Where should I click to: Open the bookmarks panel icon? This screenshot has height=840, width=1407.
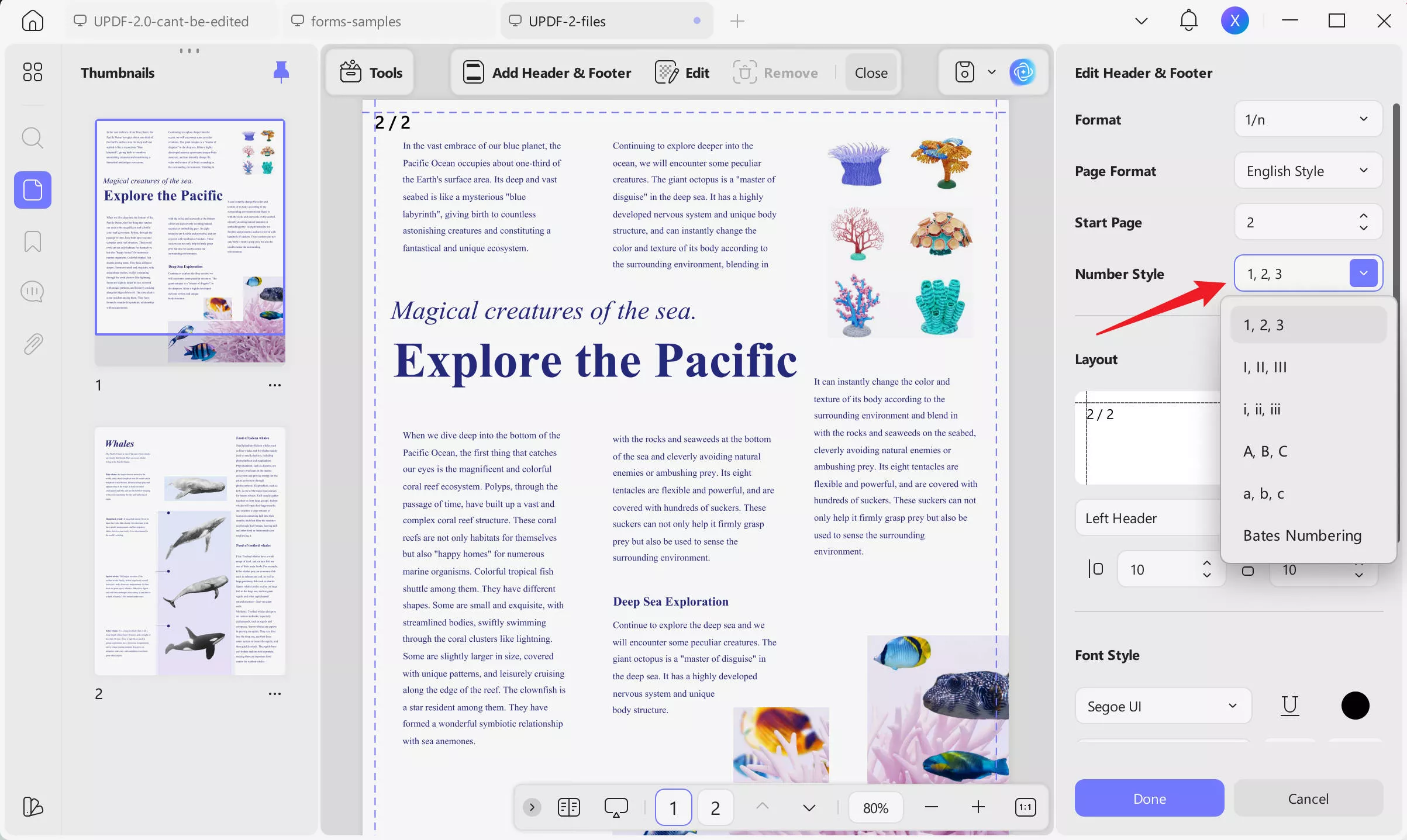[x=32, y=241]
